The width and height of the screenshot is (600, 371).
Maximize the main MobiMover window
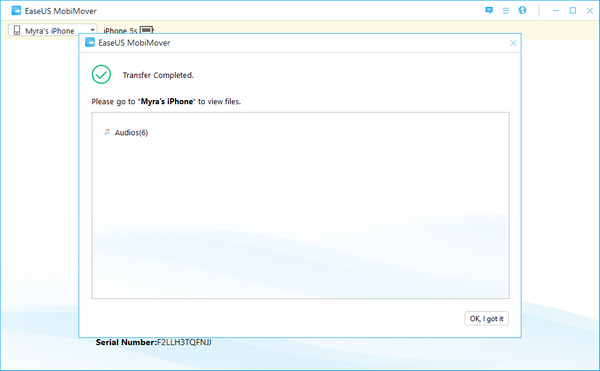tap(573, 10)
